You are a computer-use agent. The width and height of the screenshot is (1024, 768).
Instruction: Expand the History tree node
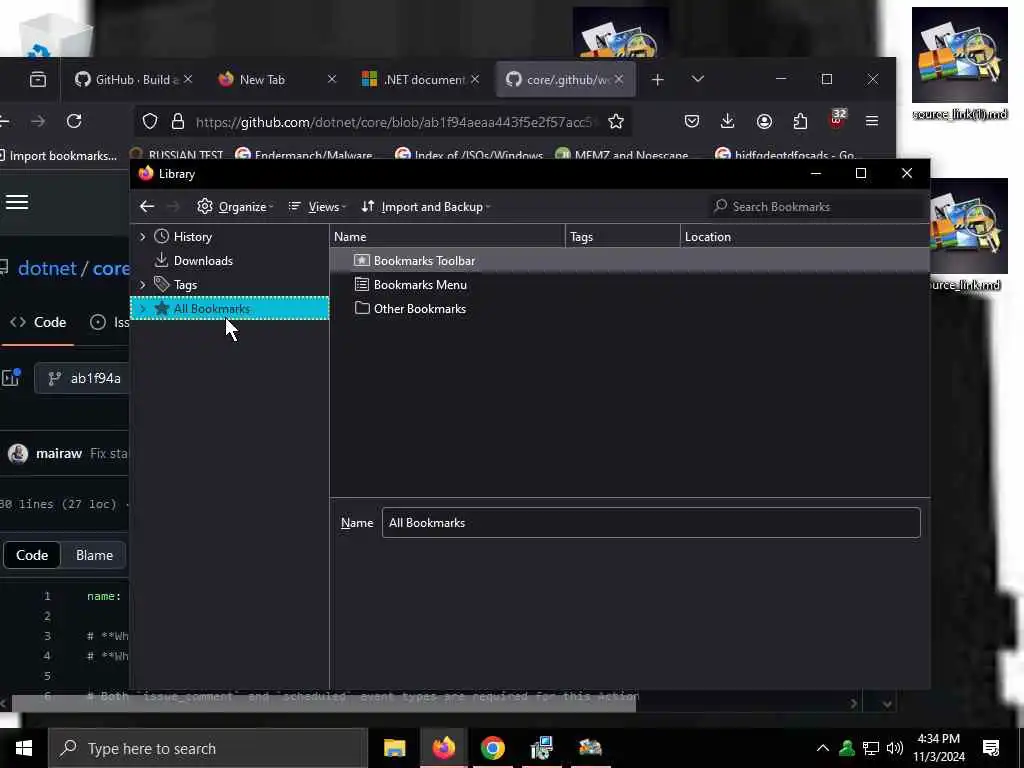142,236
